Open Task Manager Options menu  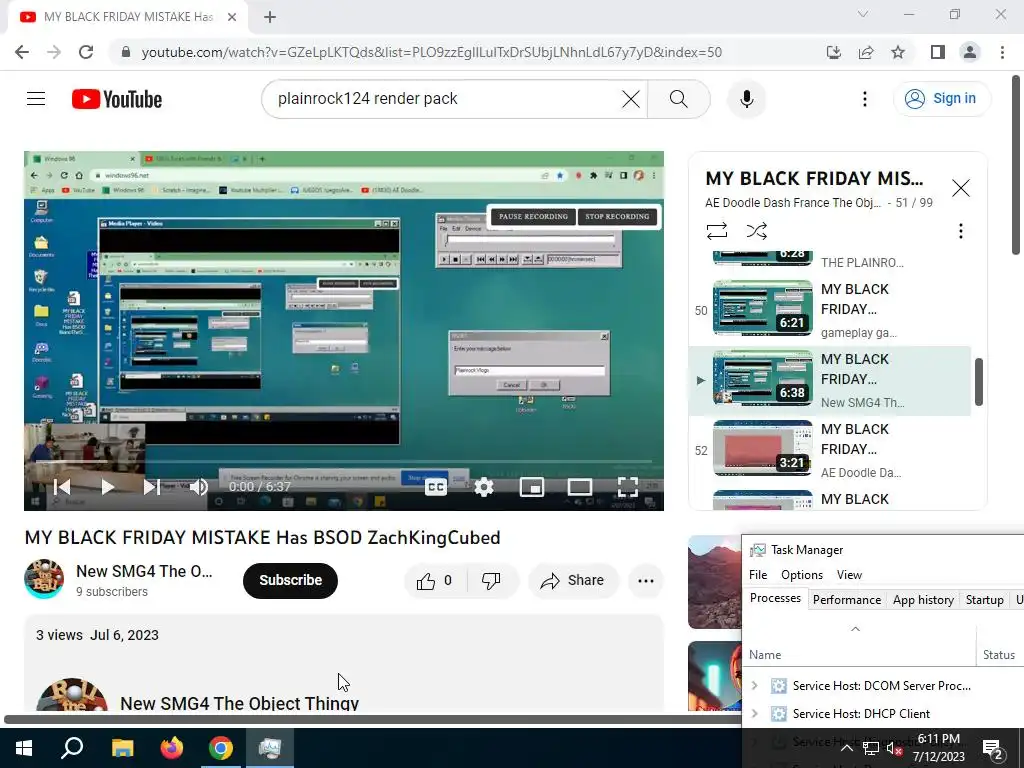tap(802, 575)
